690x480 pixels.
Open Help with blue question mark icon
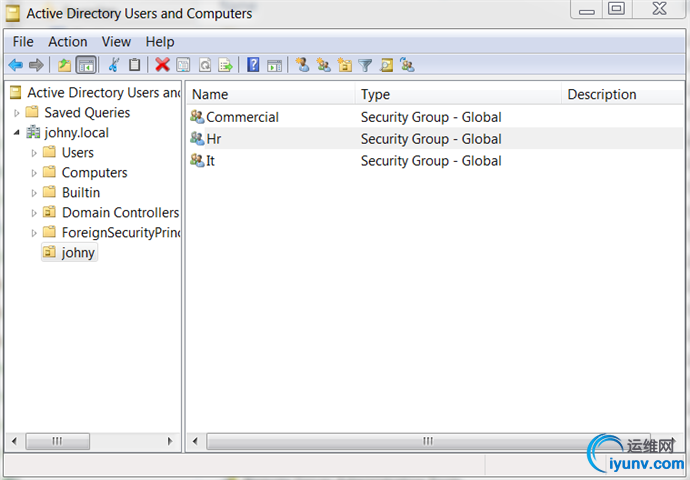click(253, 65)
